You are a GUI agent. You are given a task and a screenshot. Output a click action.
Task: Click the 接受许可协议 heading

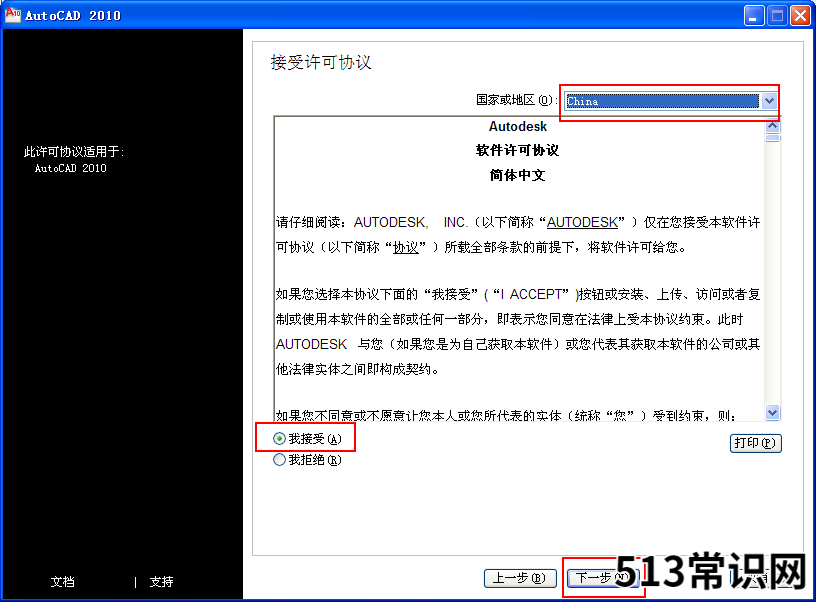[321, 62]
